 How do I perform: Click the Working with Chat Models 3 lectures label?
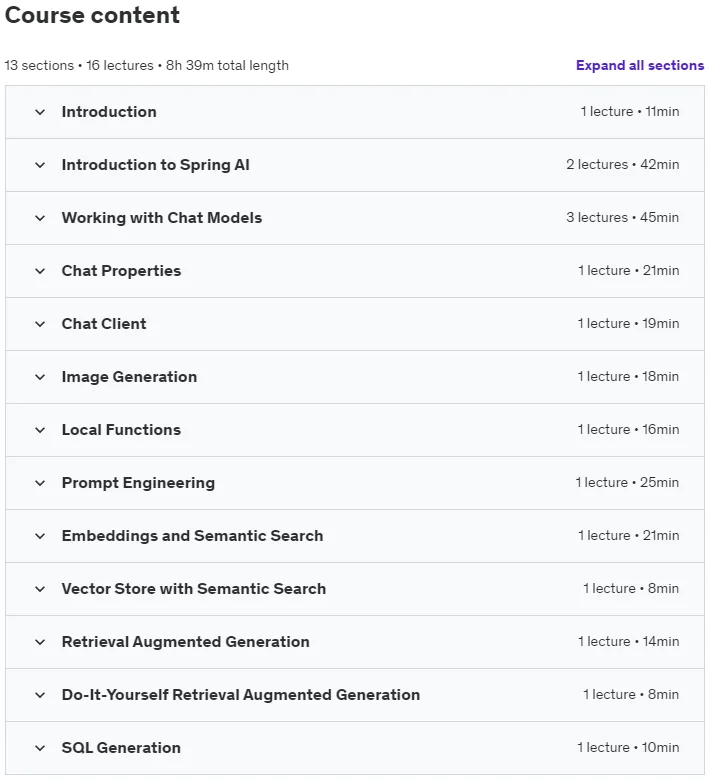[597, 217]
